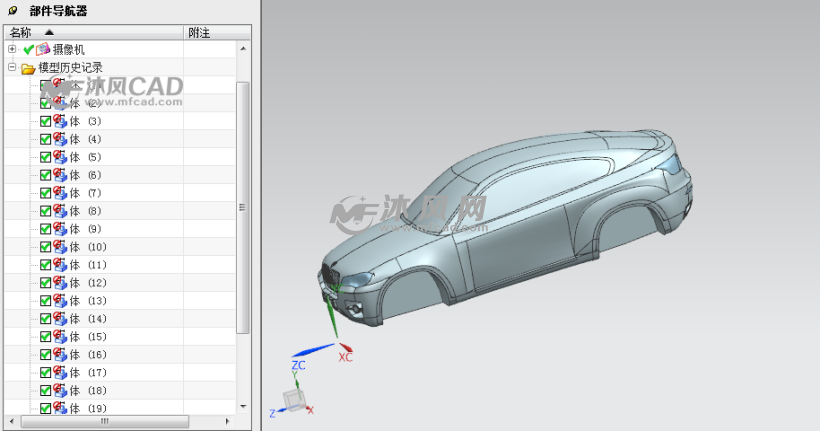This screenshot has width=820, height=431.
Task: Select the text 体 (5)
Action: pyautogui.click(x=85, y=157)
